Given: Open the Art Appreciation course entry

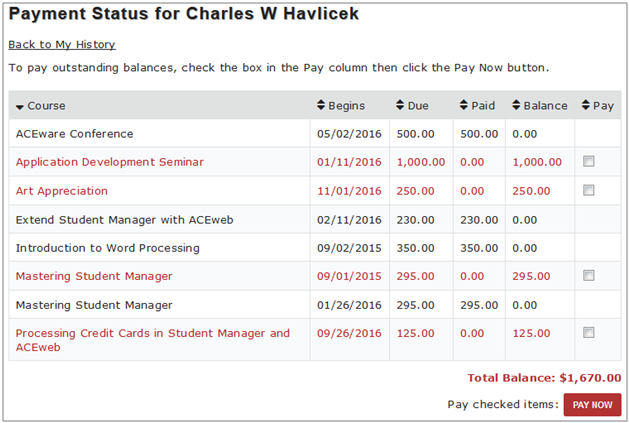Looking at the screenshot, I should [x=62, y=191].
